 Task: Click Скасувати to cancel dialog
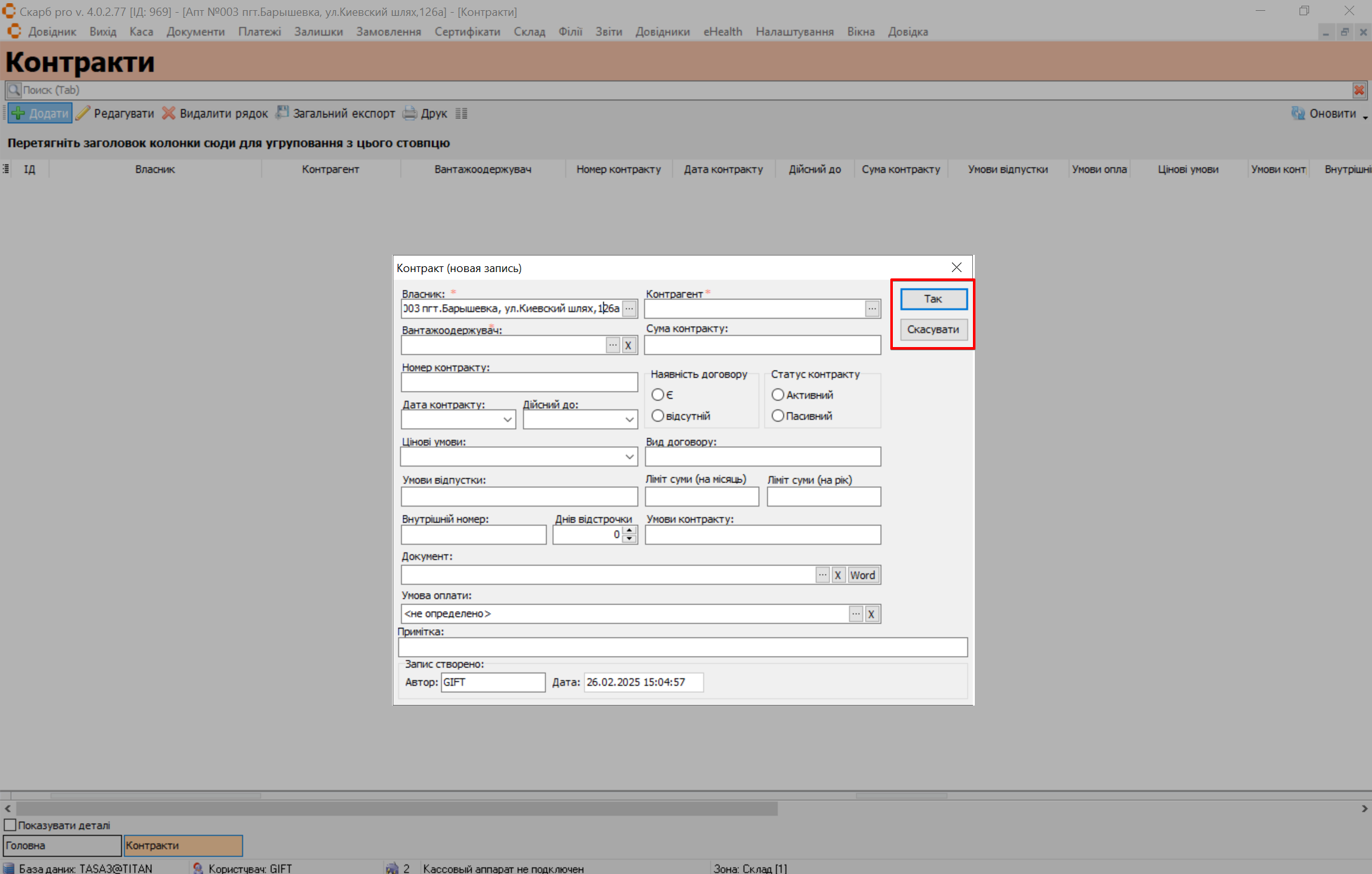point(934,329)
